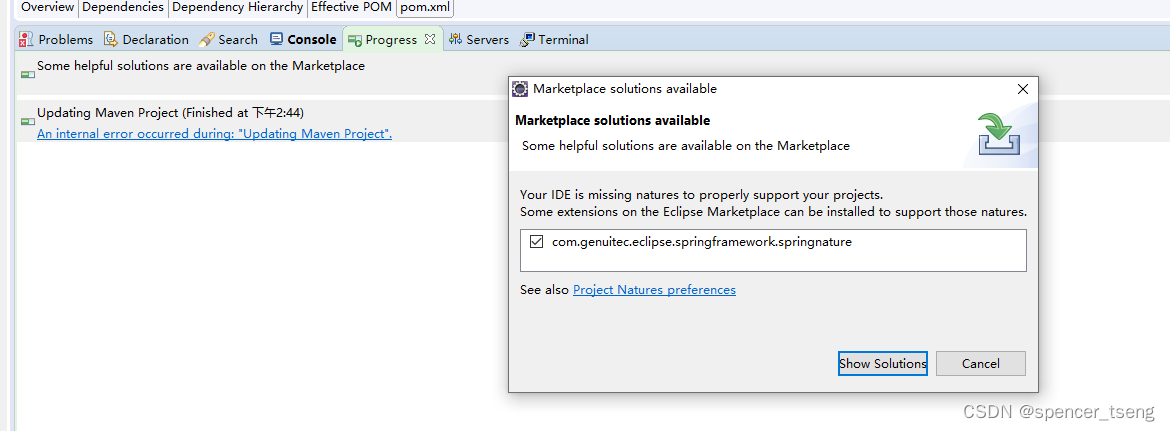Screen dimensions: 1170x431
Task: Click the Servers view icon
Action: click(455, 40)
